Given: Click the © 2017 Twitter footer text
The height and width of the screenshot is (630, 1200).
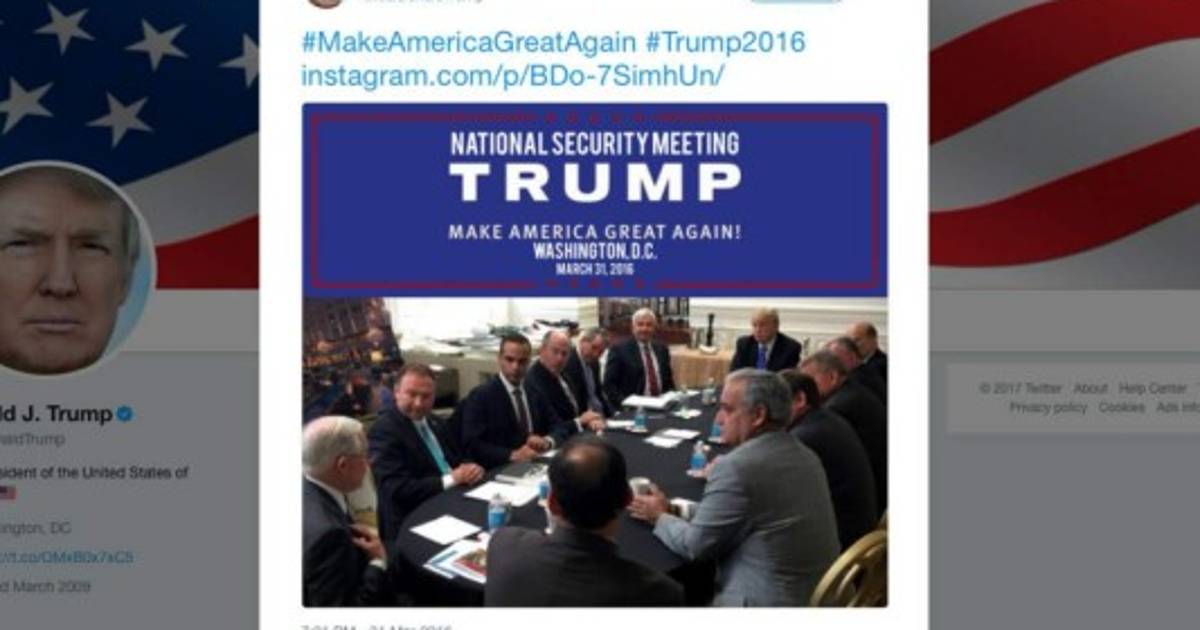Looking at the screenshot, I should point(1020,388).
